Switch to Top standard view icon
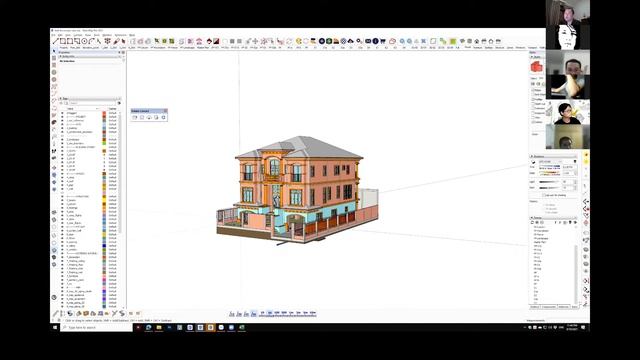Viewport: 640px width, 360px height. coord(469,41)
